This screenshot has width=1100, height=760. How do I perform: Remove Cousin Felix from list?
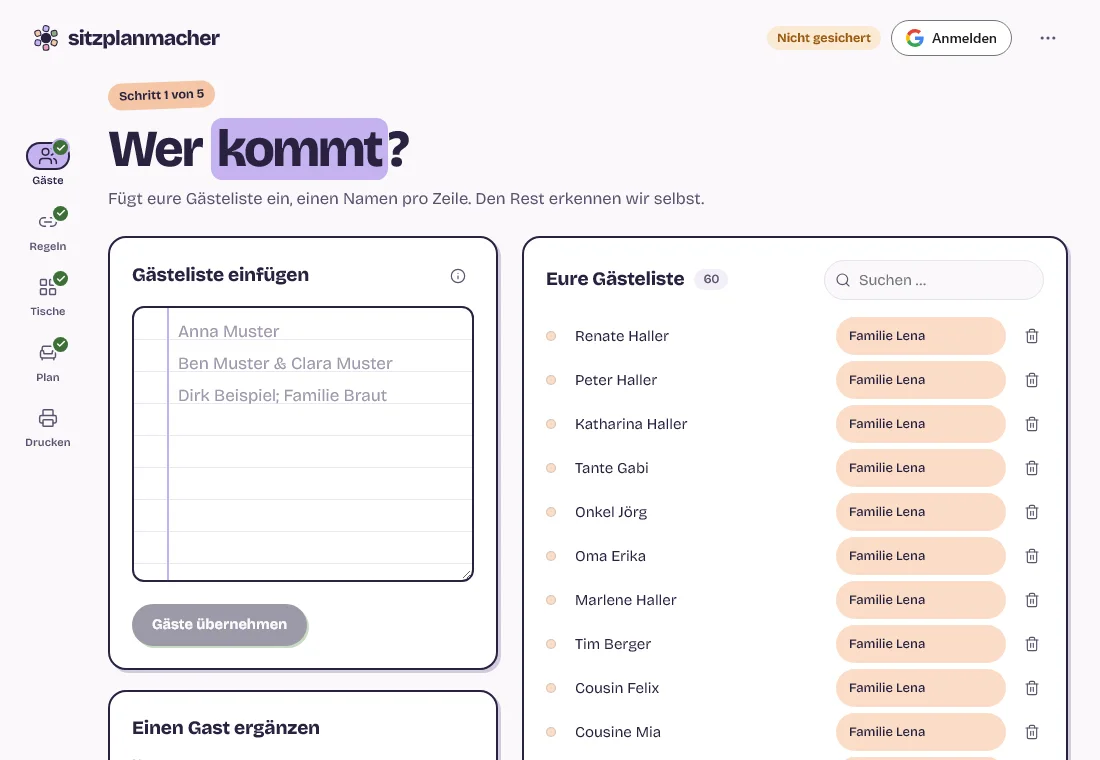point(1032,688)
